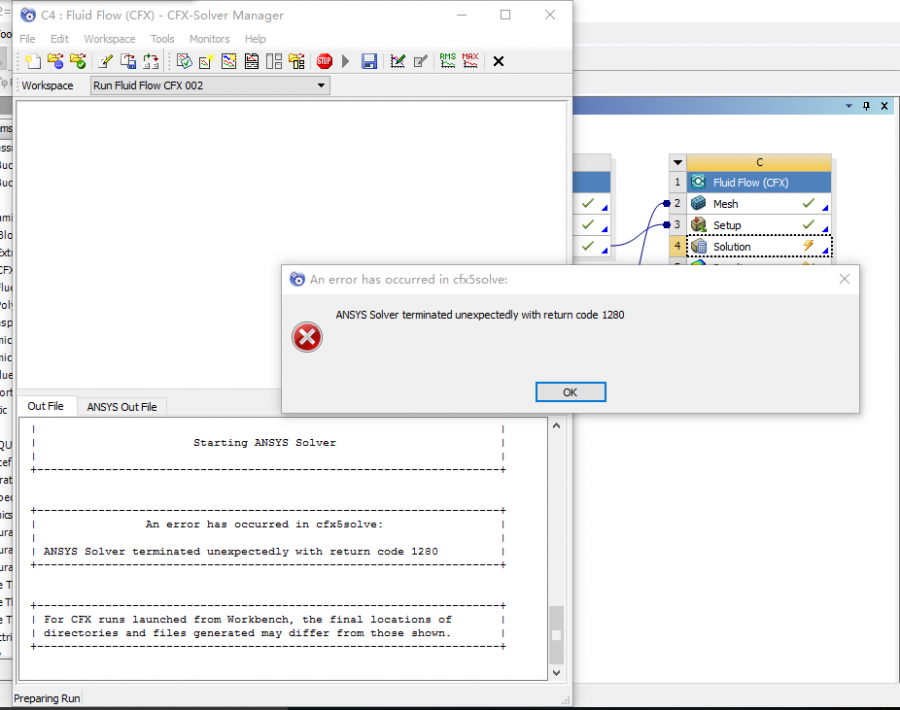
Task: Click the dialog message text with return code 1280
Action: pos(480,315)
